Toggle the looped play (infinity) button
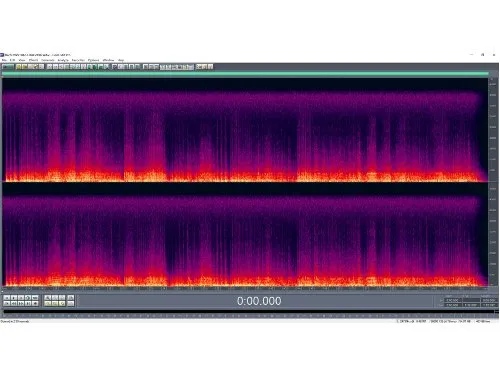 click(x=35, y=298)
